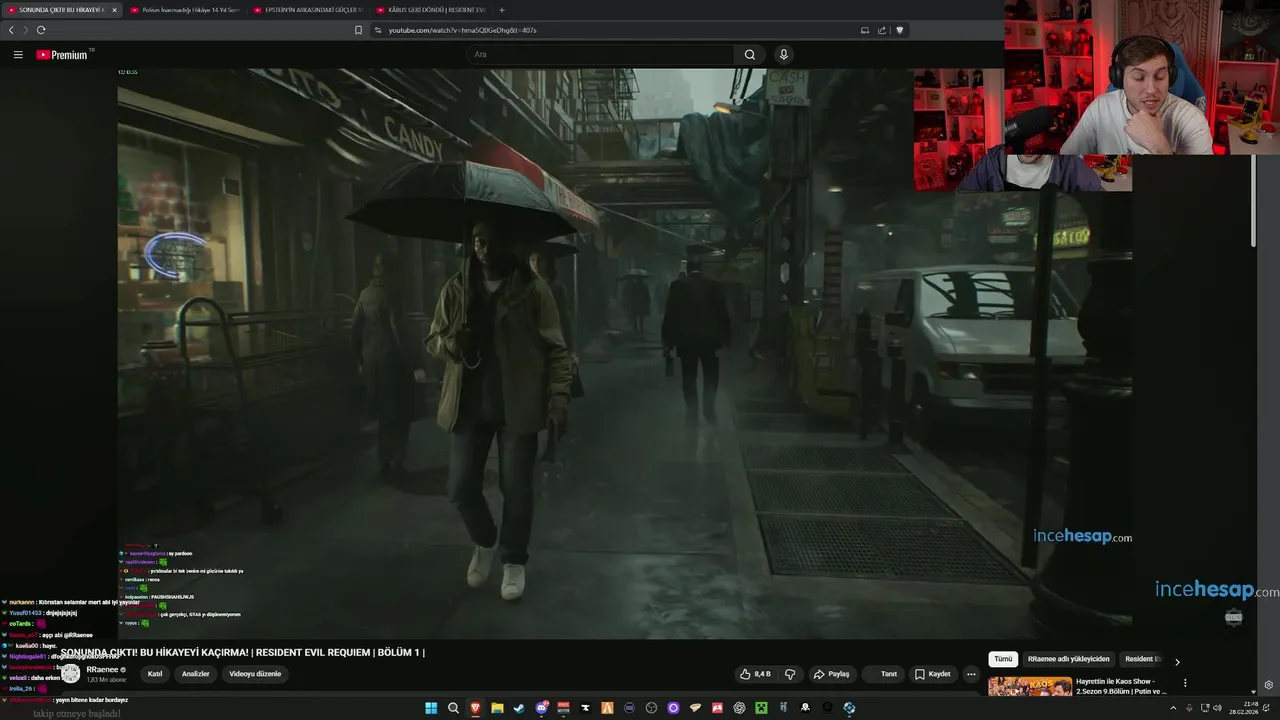Expand system tray hidden icons chevron
This screenshot has height=720, width=1280.
click(x=1173, y=708)
